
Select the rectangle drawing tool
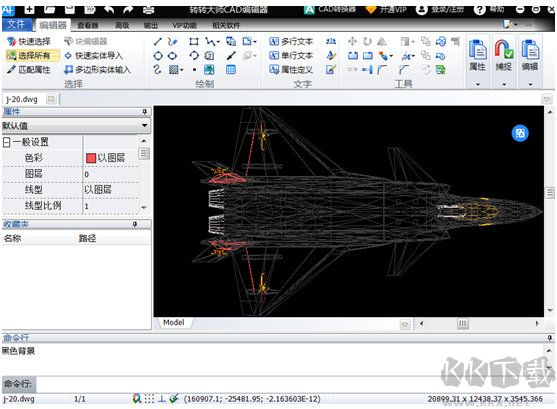pyautogui.click(x=194, y=42)
